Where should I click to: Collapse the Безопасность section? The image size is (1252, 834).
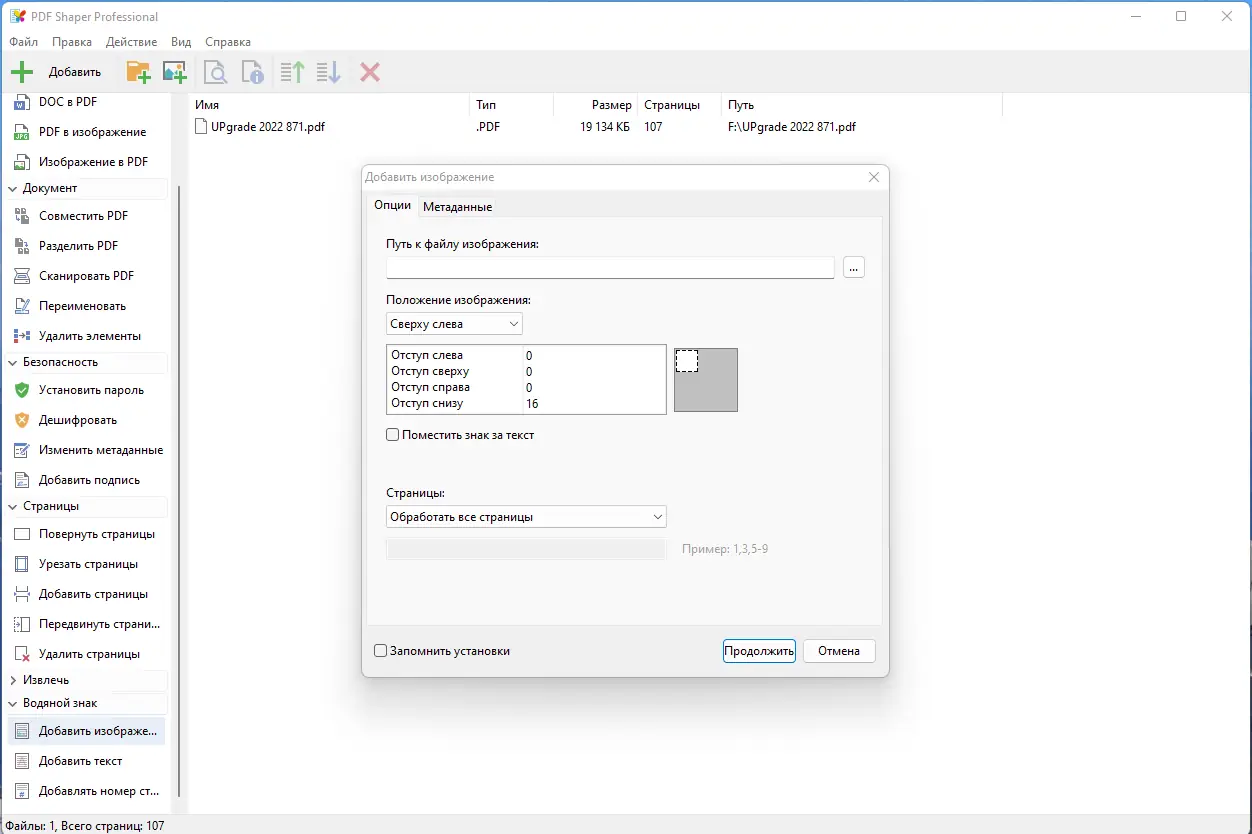coord(13,362)
